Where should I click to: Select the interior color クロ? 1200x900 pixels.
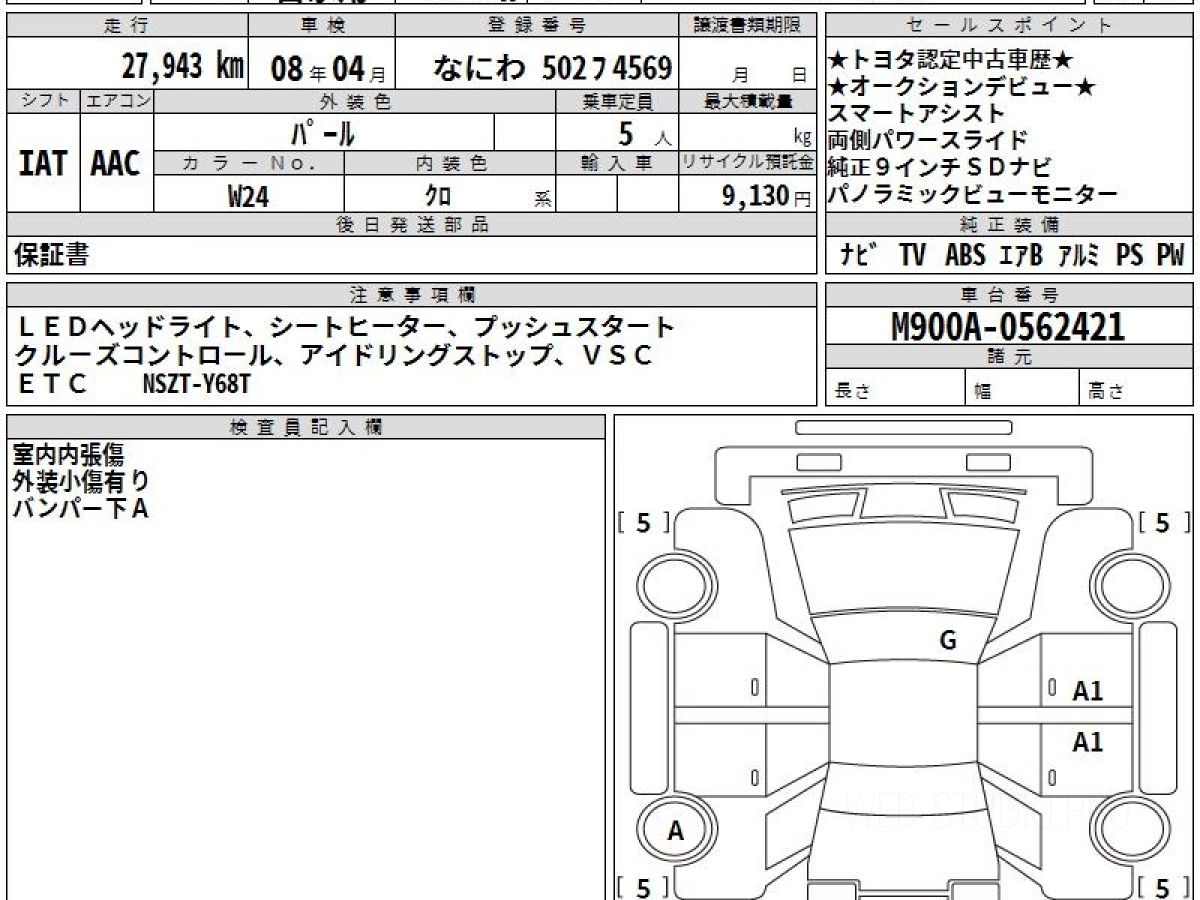tap(438, 196)
